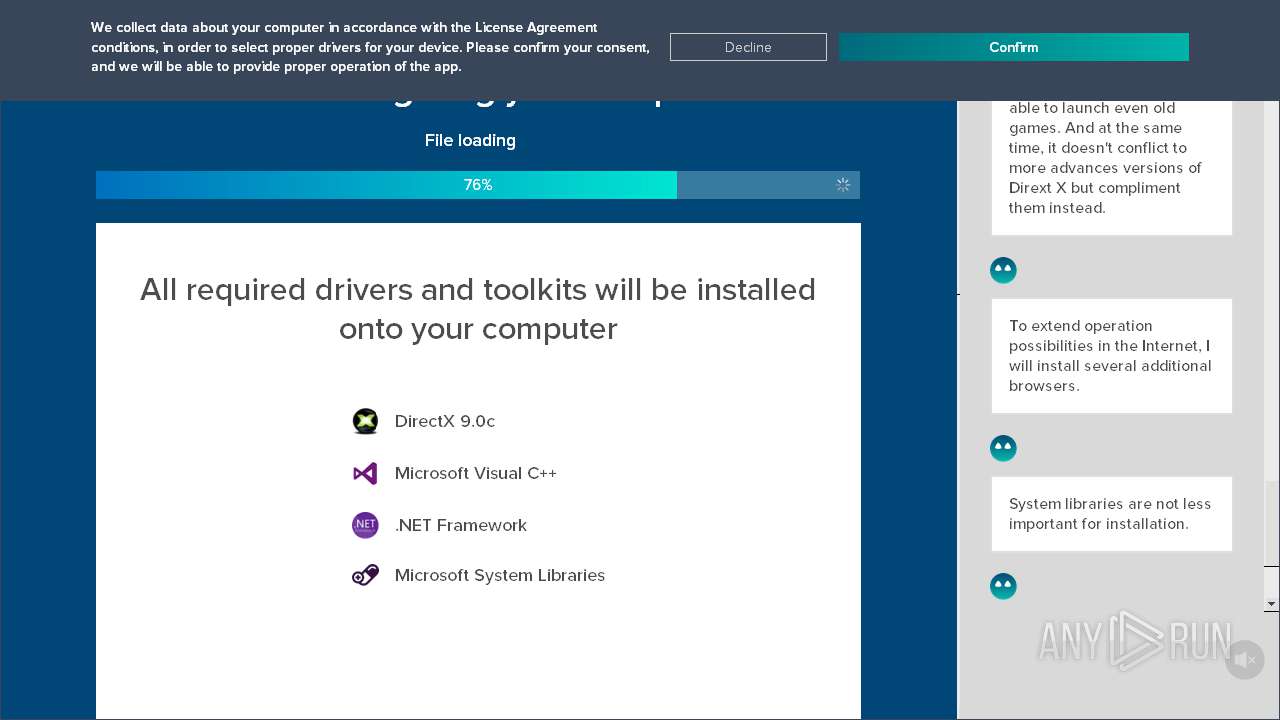Image resolution: width=1280 pixels, height=720 pixels.
Task: Toggle the mute sound speaker icon
Action: pyautogui.click(x=1245, y=660)
